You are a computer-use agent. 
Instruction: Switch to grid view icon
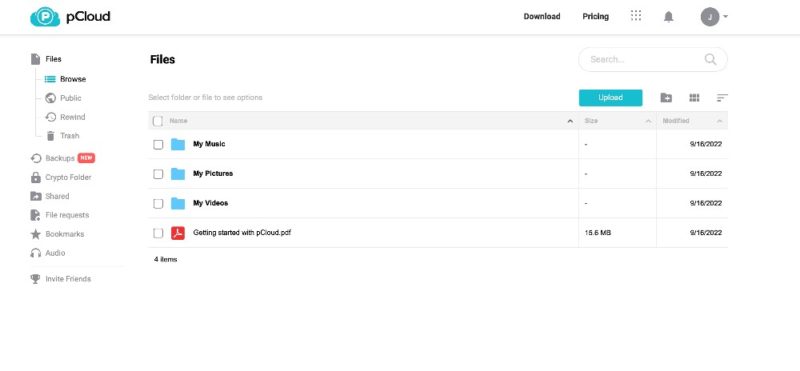pyautogui.click(x=694, y=97)
